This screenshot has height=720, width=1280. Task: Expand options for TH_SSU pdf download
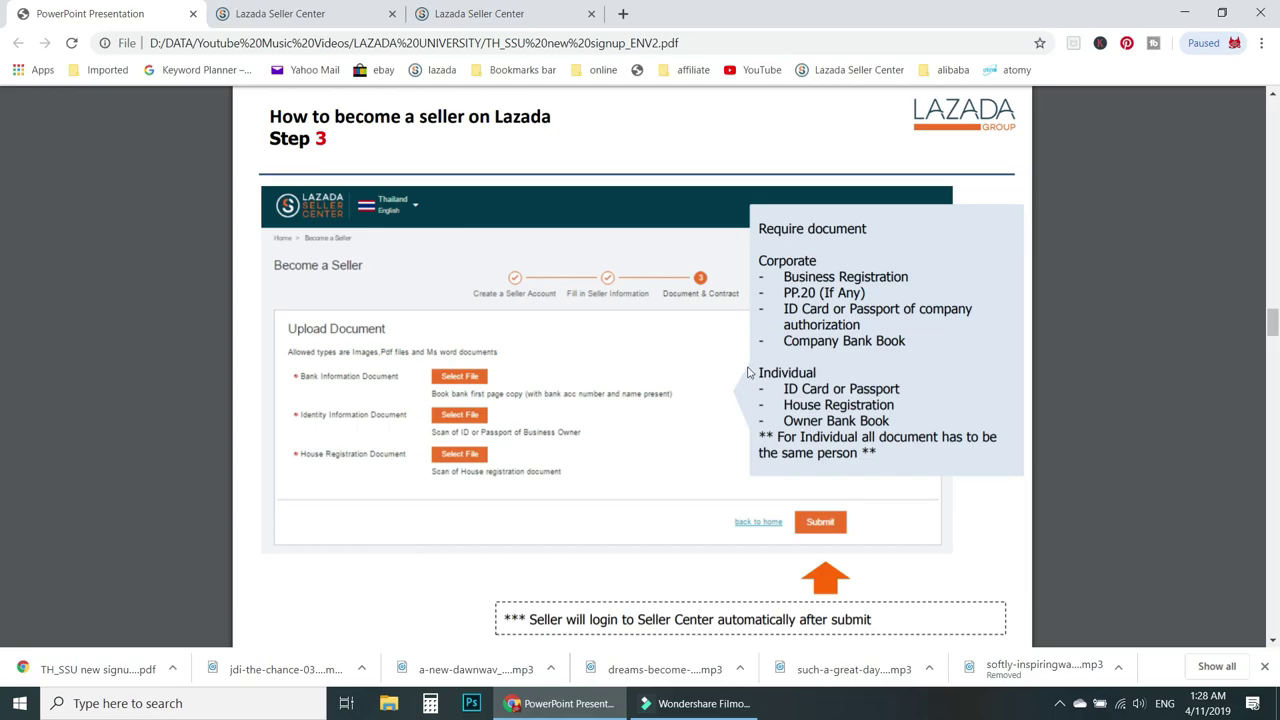[x=172, y=666]
